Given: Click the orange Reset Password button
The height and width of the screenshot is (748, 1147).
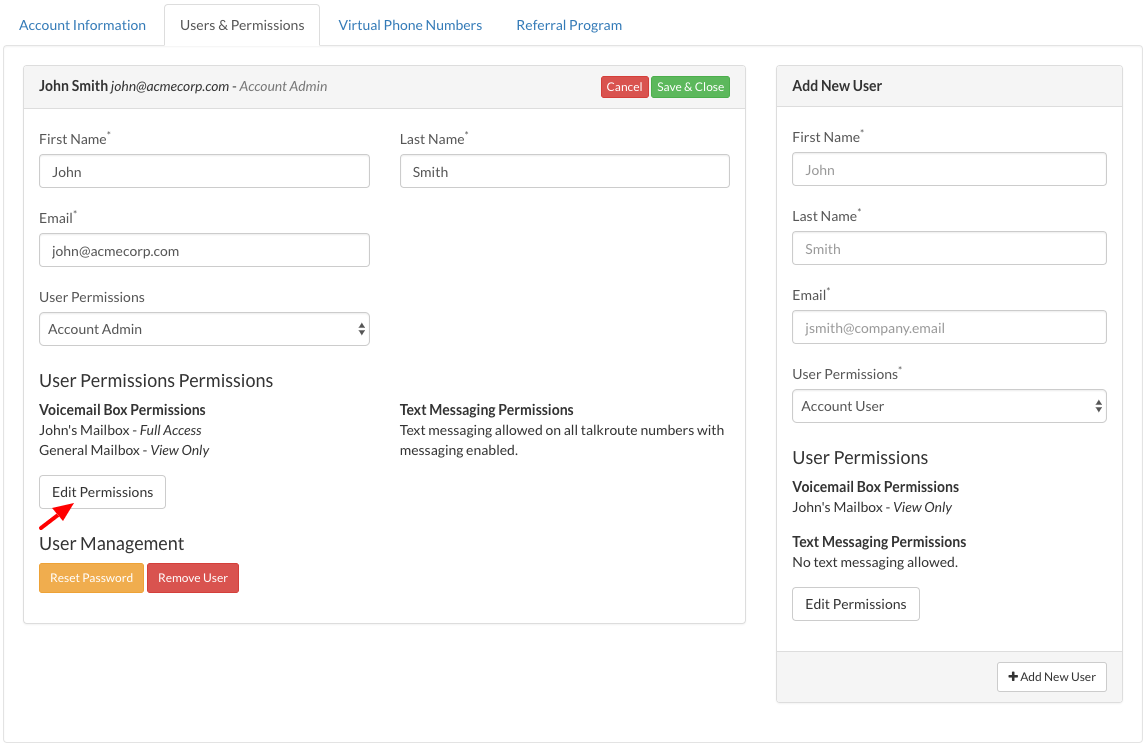Looking at the screenshot, I should (x=91, y=578).
